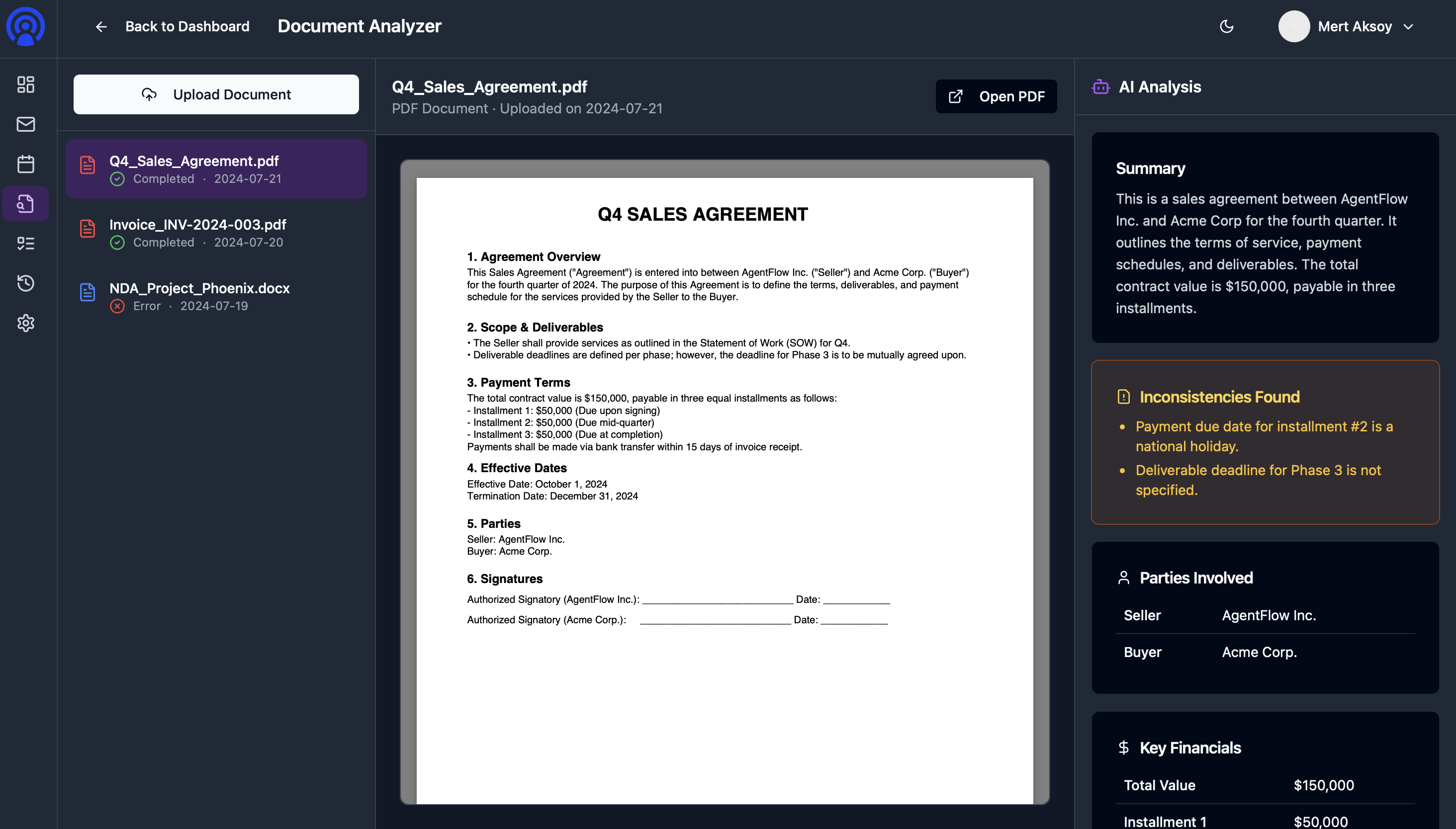The width and height of the screenshot is (1456, 829).
Task: Click the Document Analyzer page title
Action: [x=360, y=26]
